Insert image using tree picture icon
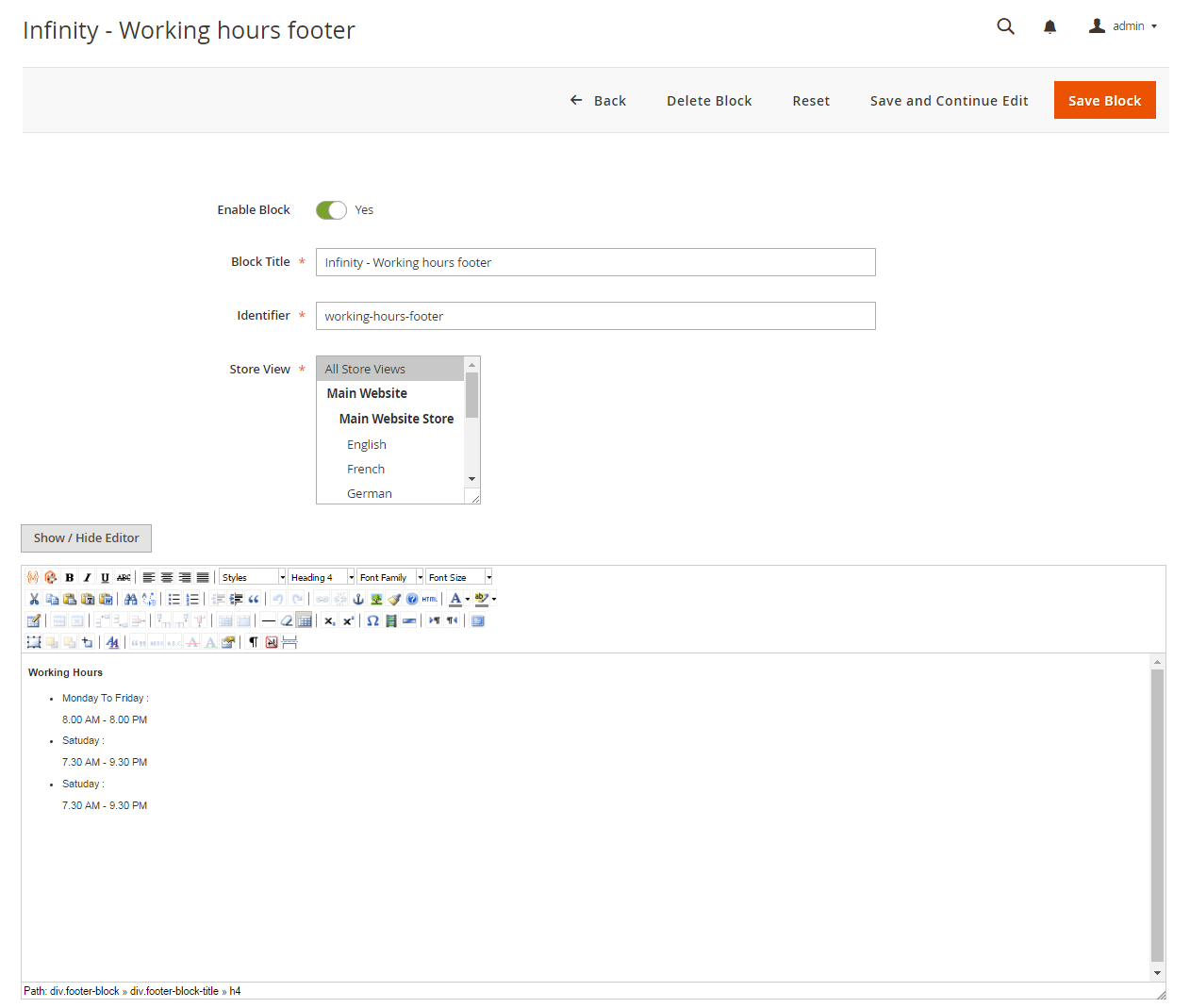This screenshot has height=1008, width=1190. click(x=376, y=599)
